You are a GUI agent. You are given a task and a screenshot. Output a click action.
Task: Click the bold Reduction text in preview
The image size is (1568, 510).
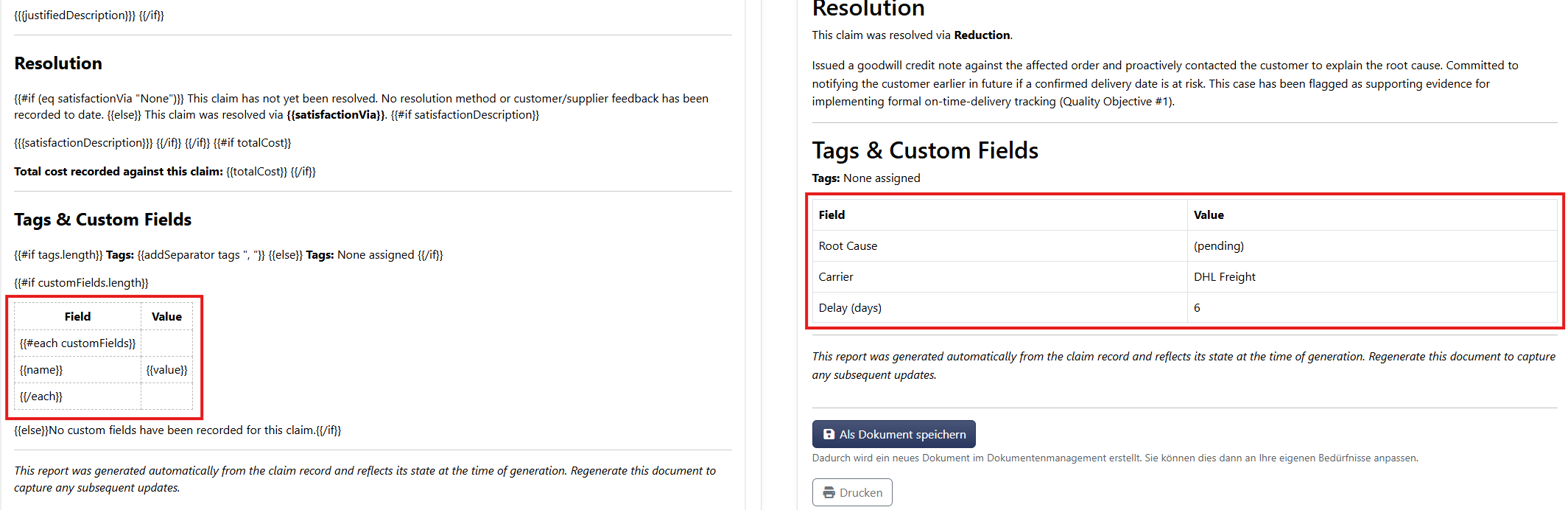(982, 35)
